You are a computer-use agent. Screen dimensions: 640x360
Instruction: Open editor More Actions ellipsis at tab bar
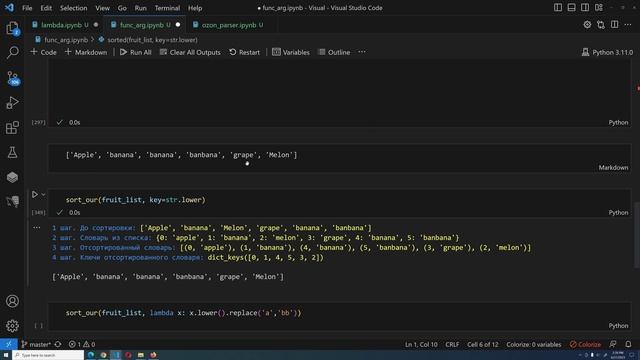pyautogui.click(x=628, y=25)
